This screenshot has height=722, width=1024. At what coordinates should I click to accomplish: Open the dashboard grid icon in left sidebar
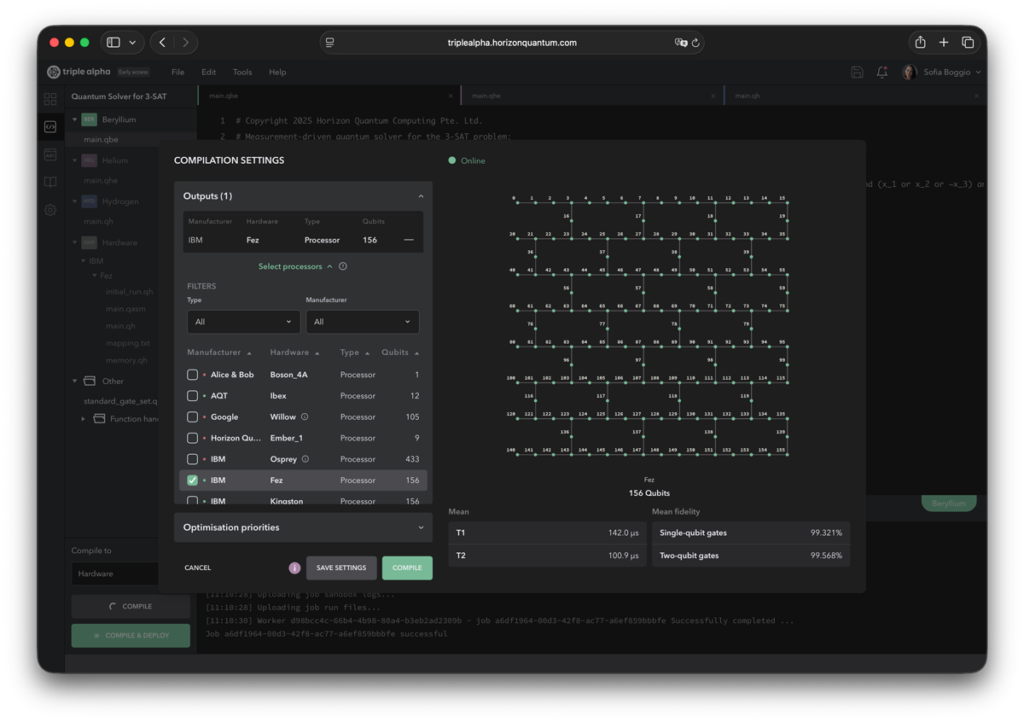(x=50, y=99)
